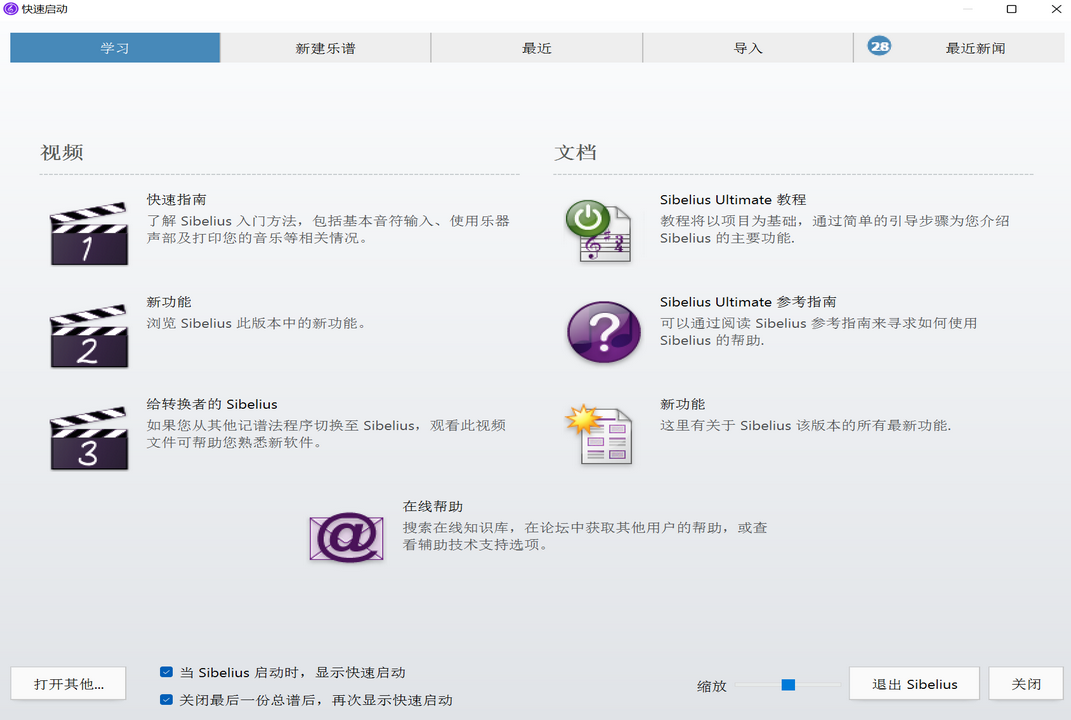
Task: Click the 这里有关于 Sibelius 该版本 description text
Action: [805, 426]
